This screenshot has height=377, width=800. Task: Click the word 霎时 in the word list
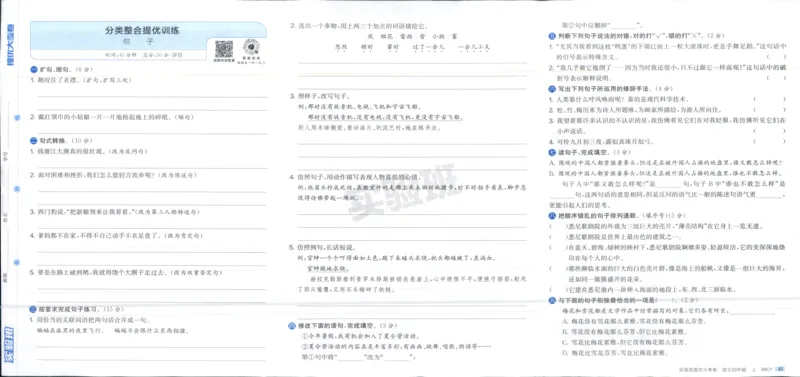click(393, 47)
